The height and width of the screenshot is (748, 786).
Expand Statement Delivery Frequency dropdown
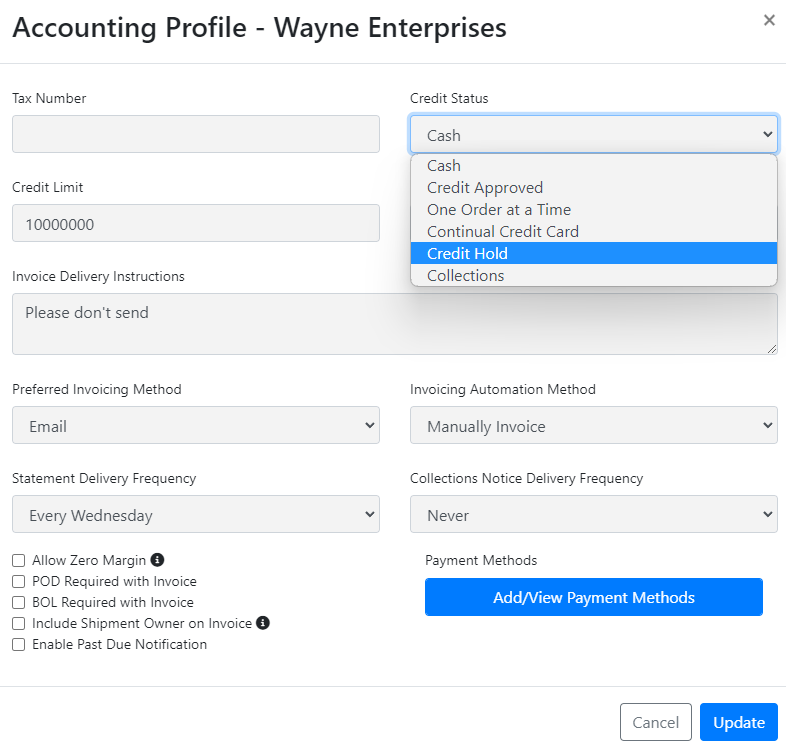pyautogui.click(x=196, y=514)
